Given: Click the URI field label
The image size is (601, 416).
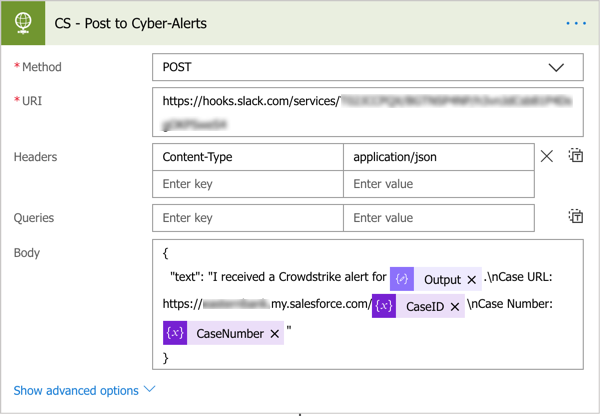Looking at the screenshot, I should click(32, 101).
